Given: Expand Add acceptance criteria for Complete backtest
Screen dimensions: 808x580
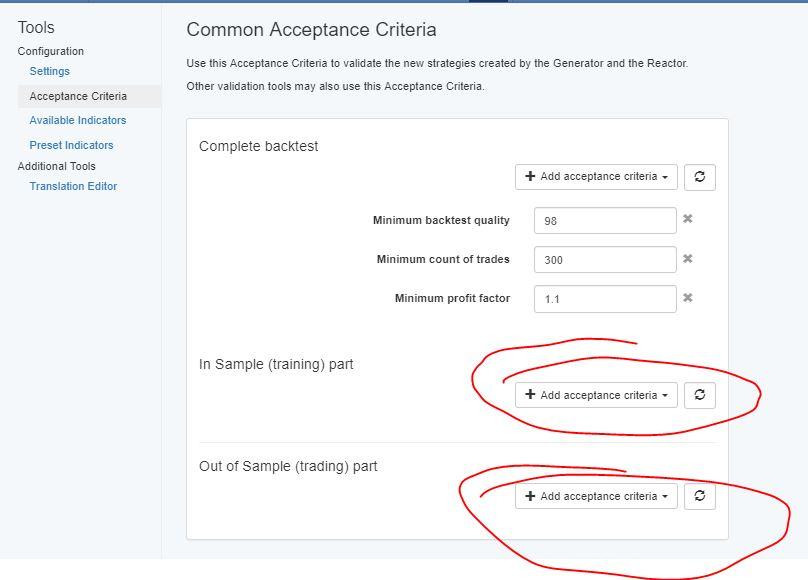Looking at the screenshot, I should click(x=596, y=177).
